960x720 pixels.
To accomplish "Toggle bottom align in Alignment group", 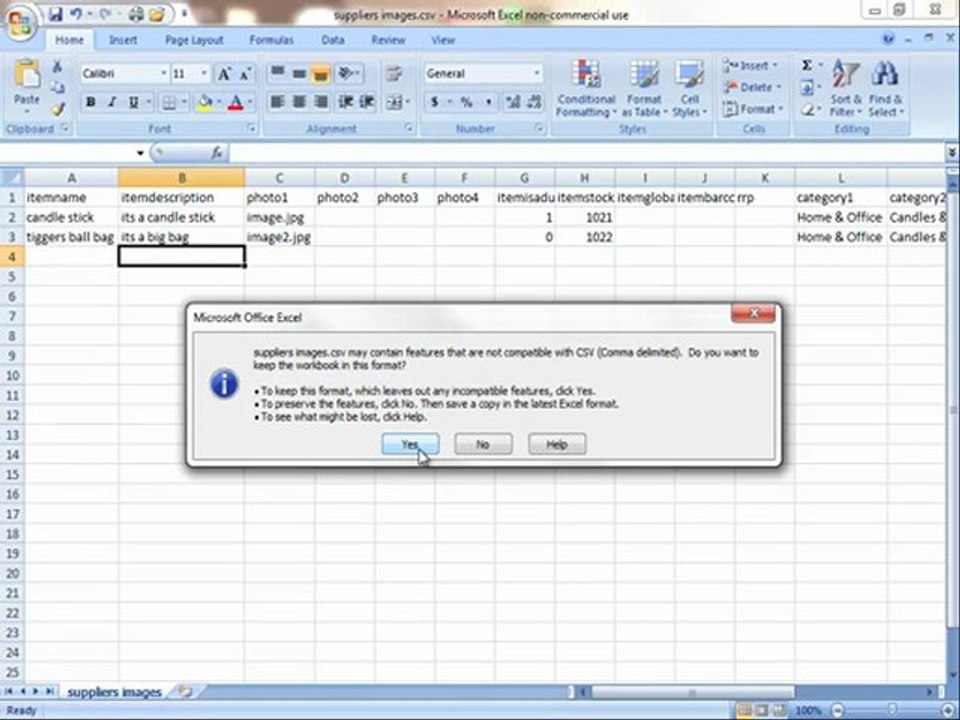I will click(x=320, y=74).
